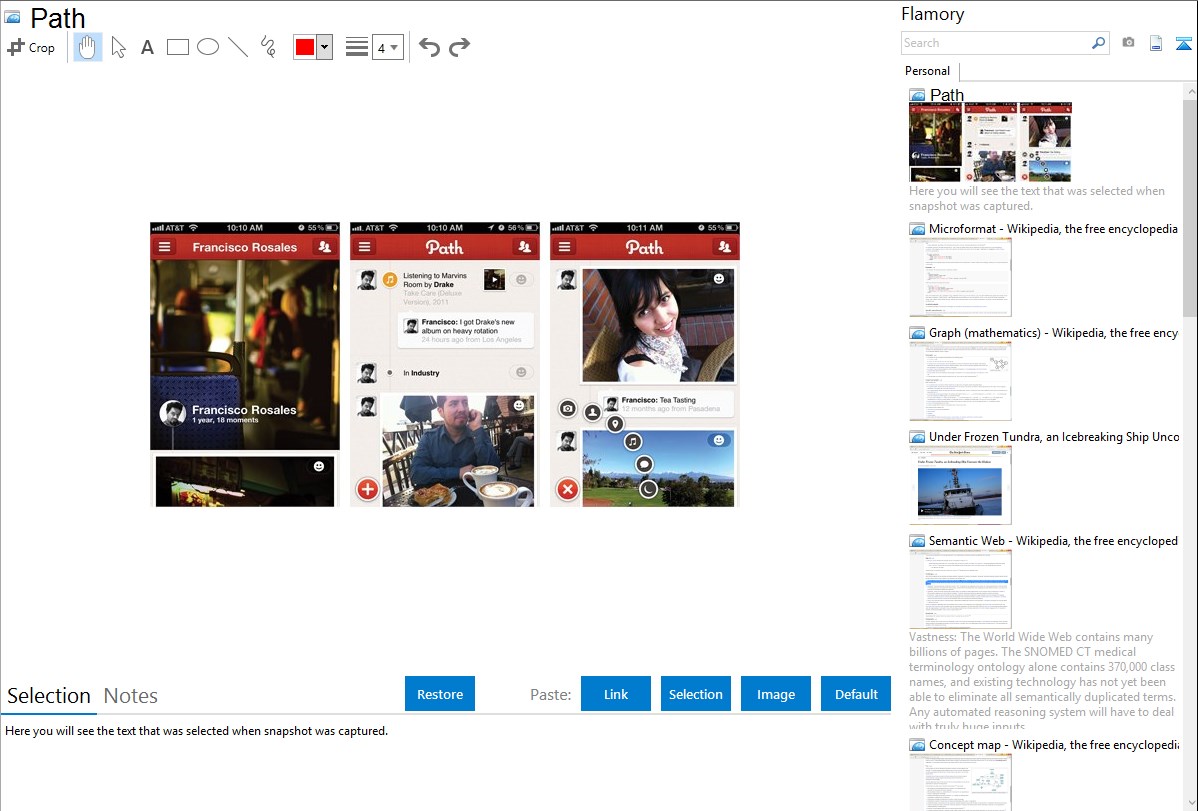Open the Concept map snapshot thumbnail

click(x=960, y=781)
